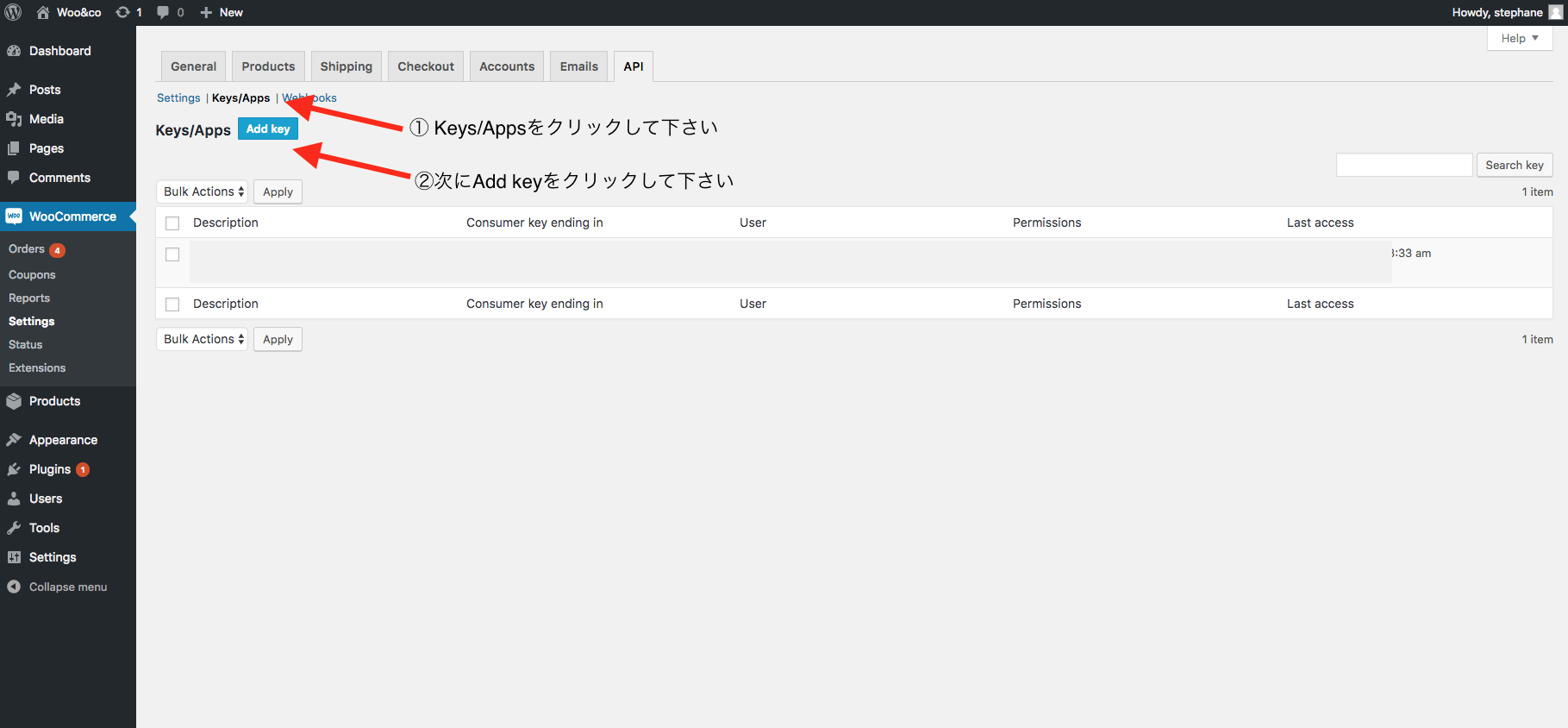Click the Woo&co site name
Viewport: 1568px width, 728px height.
(x=79, y=12)
